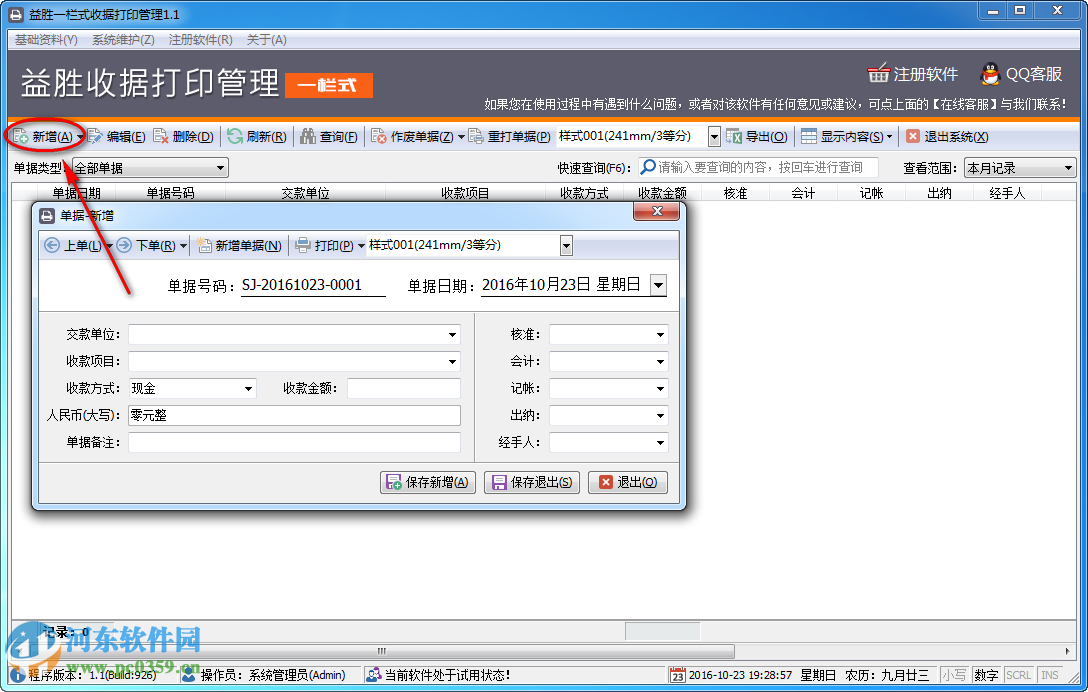Click the 收款金额 input field

click(404, 389)
